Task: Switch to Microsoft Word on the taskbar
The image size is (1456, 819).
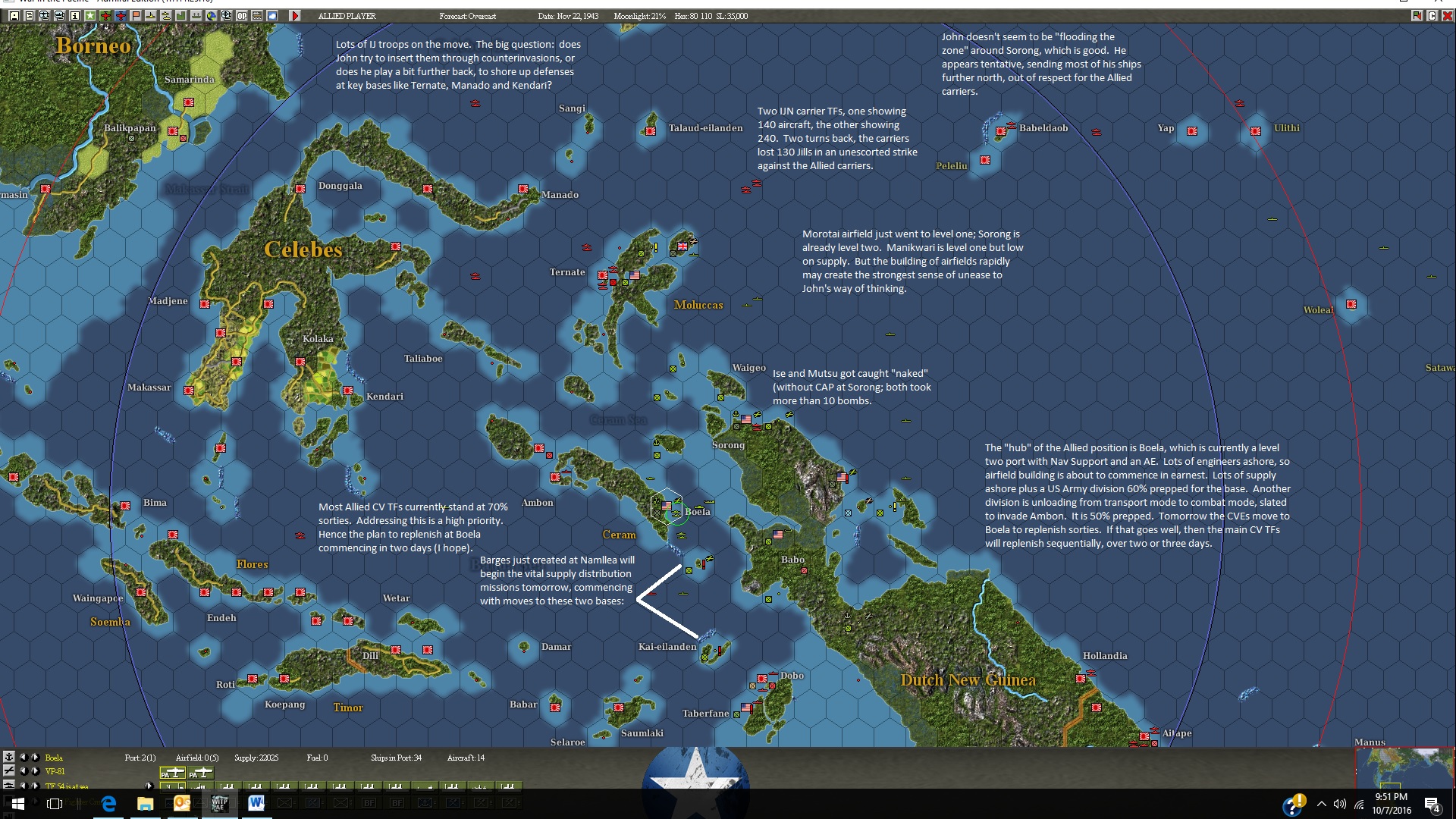Action: 256,804
